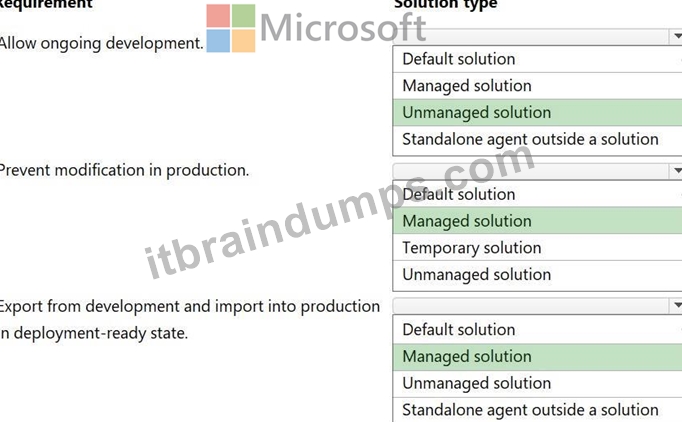Click the third empty combo box field
The width and height of the screenshot is (682, 422).
point(531,306)
